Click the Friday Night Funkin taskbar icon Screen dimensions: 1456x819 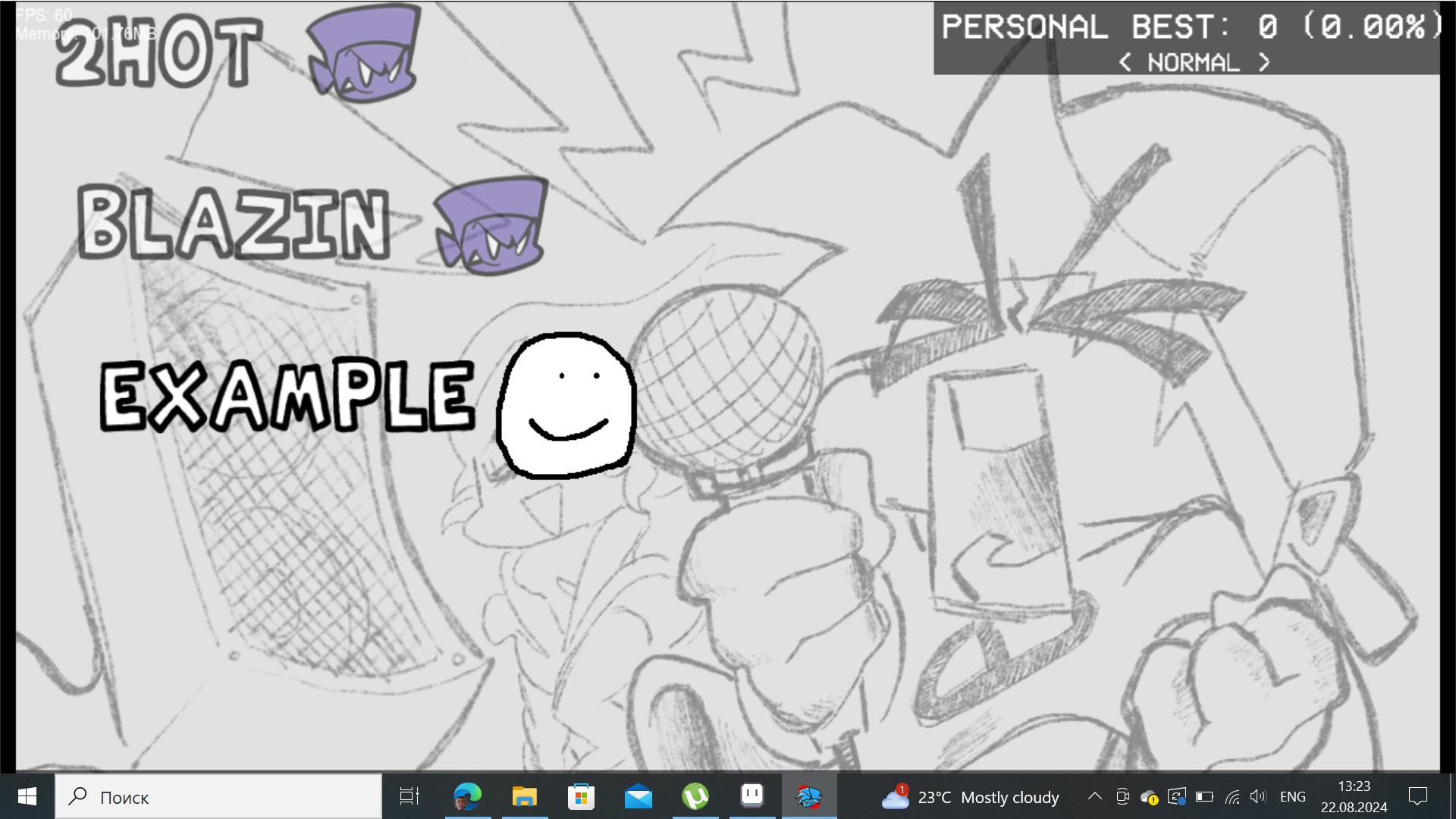point(809,796)
